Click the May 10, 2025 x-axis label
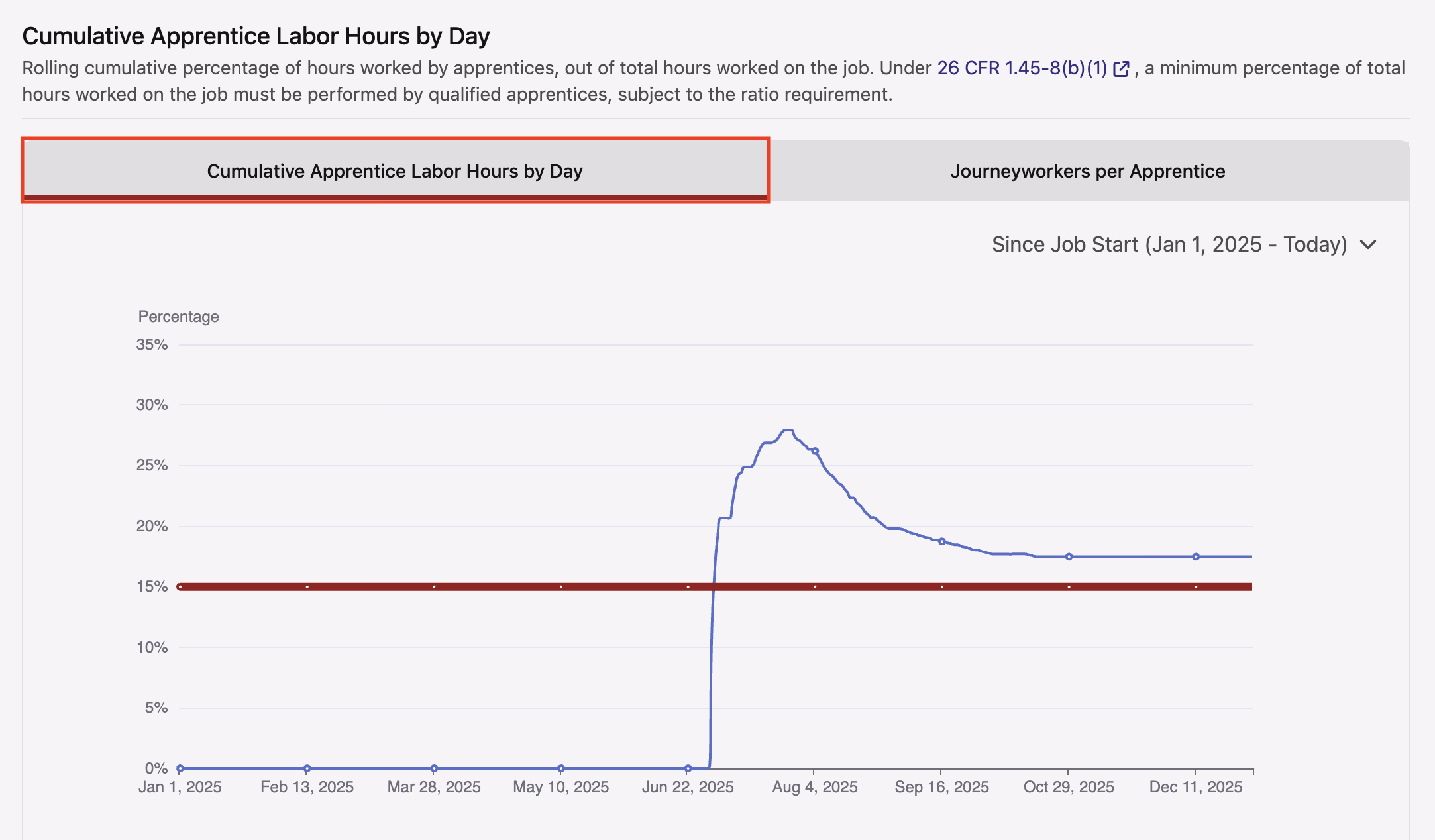Screen dimensions: 1435x840 [561, 787]
